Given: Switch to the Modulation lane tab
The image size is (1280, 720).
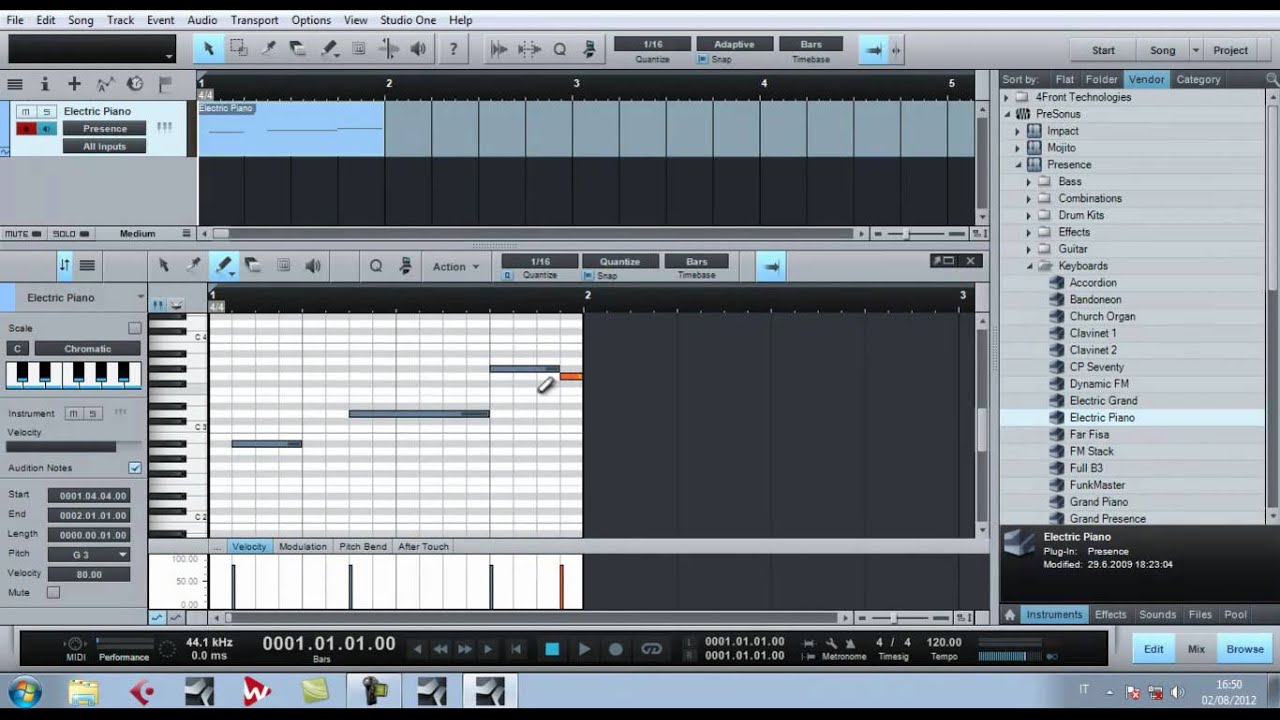Looking at the screenshot, I should pos(303,546).
